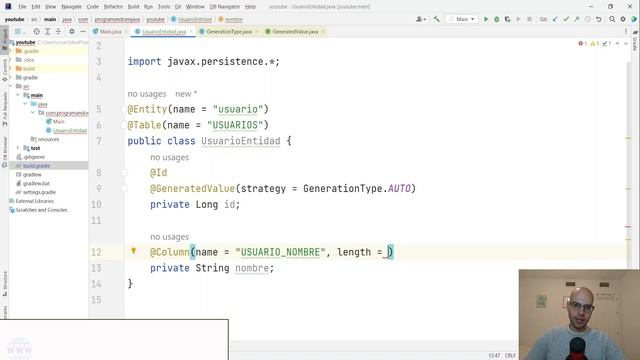Image resolution: width=640 pixels, height=360 pixels.
Task: Commit changes with the green checkmark
Action: pyautogui.click(x=566, y=19)
